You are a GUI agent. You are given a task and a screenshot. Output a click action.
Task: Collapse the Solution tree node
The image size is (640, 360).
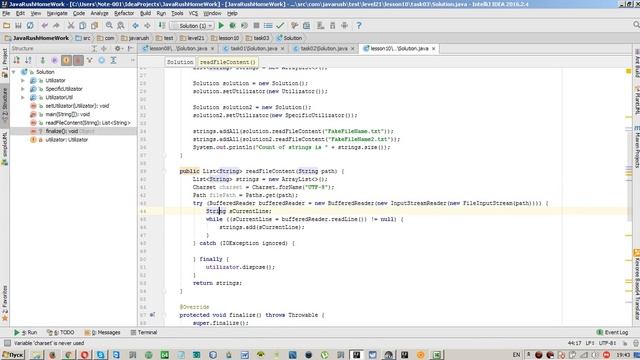[14, 72]
